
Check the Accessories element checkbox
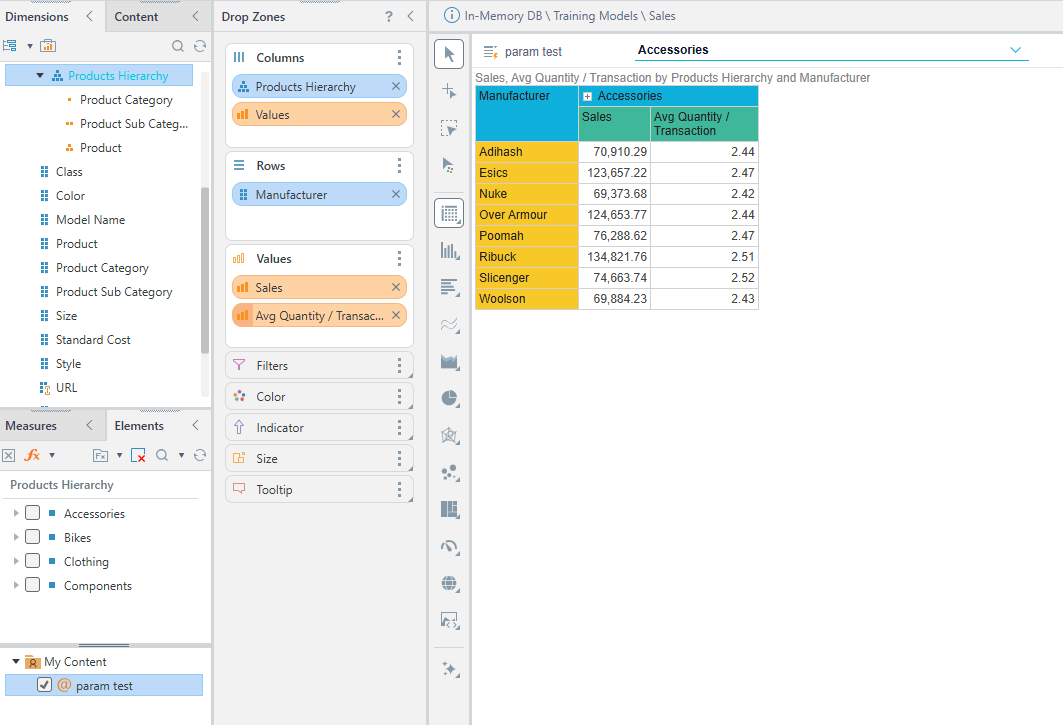click(33, 513)
